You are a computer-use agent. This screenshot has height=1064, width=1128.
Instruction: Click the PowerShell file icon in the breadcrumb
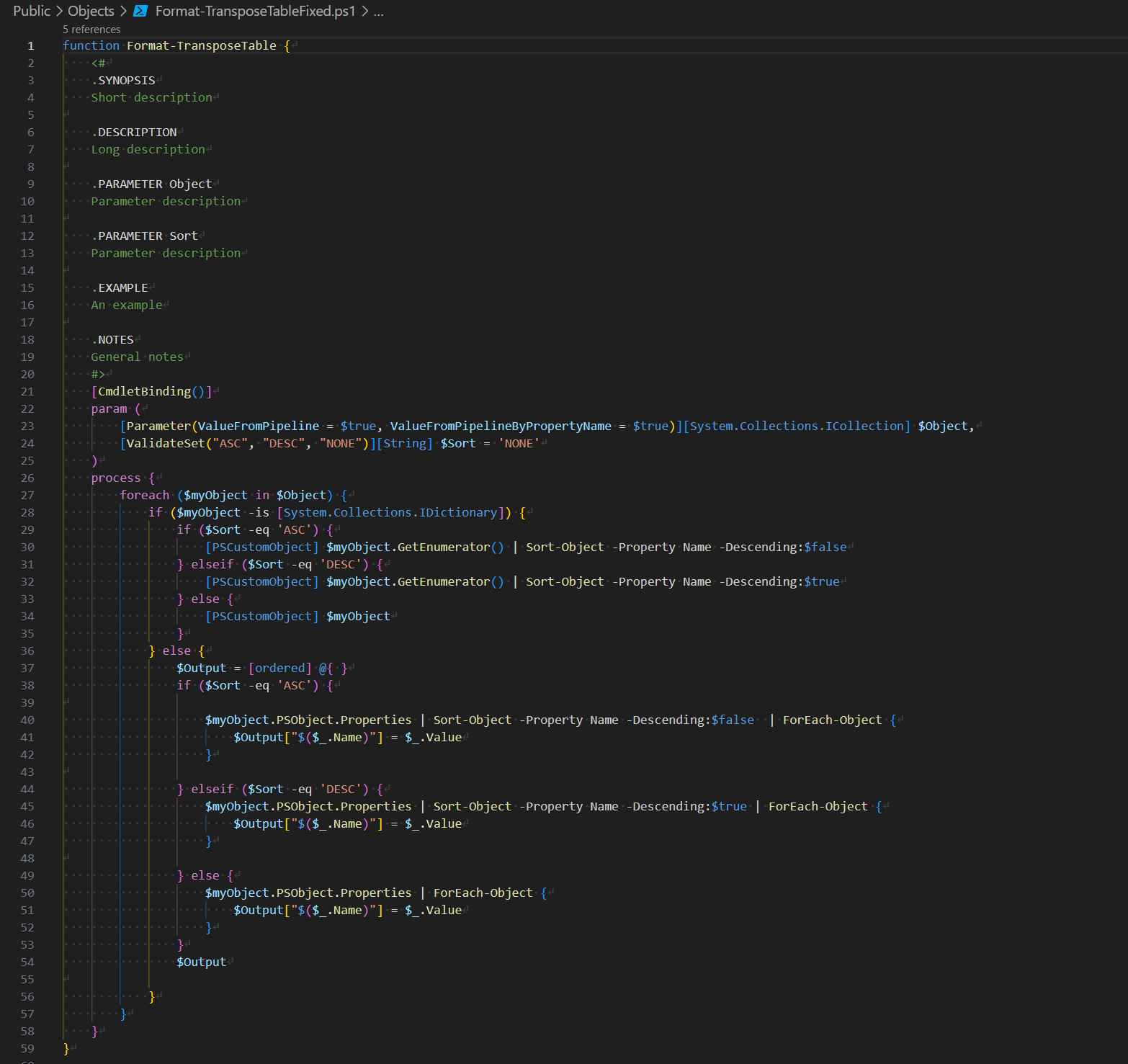tap(141, 11)
